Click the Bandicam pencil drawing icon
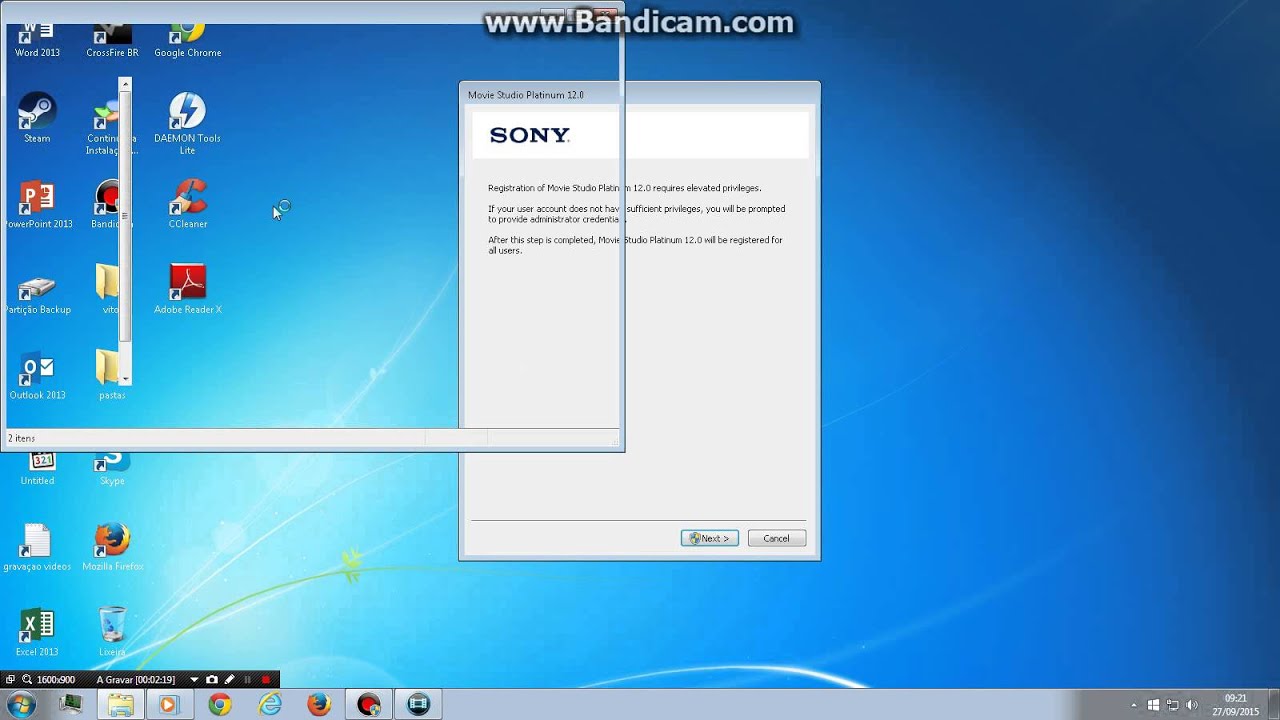The width and height of the screenshot is (1280, 720). pyautogui.click(x=229, y=680)
